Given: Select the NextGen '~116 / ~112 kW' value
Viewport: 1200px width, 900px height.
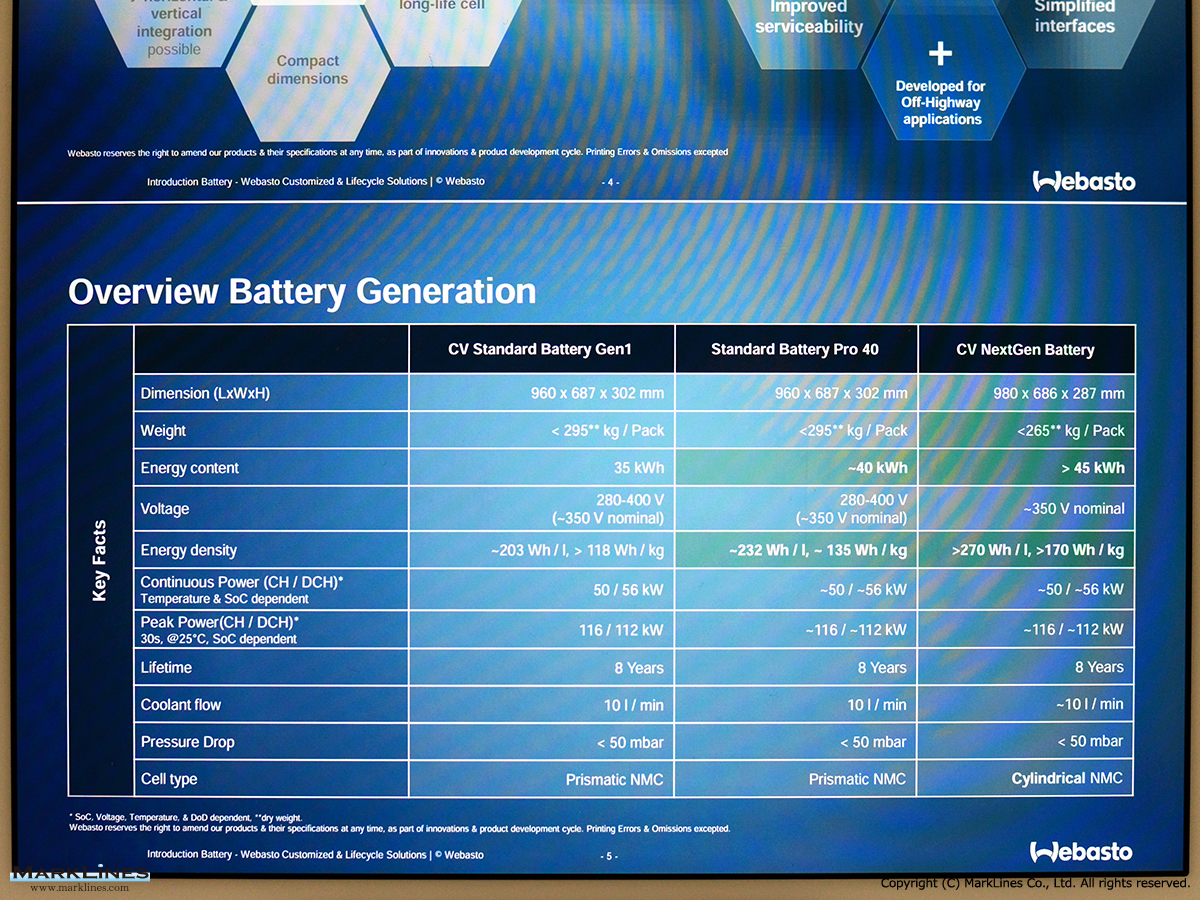Looking at the screenshot, I should (1074, 630).
